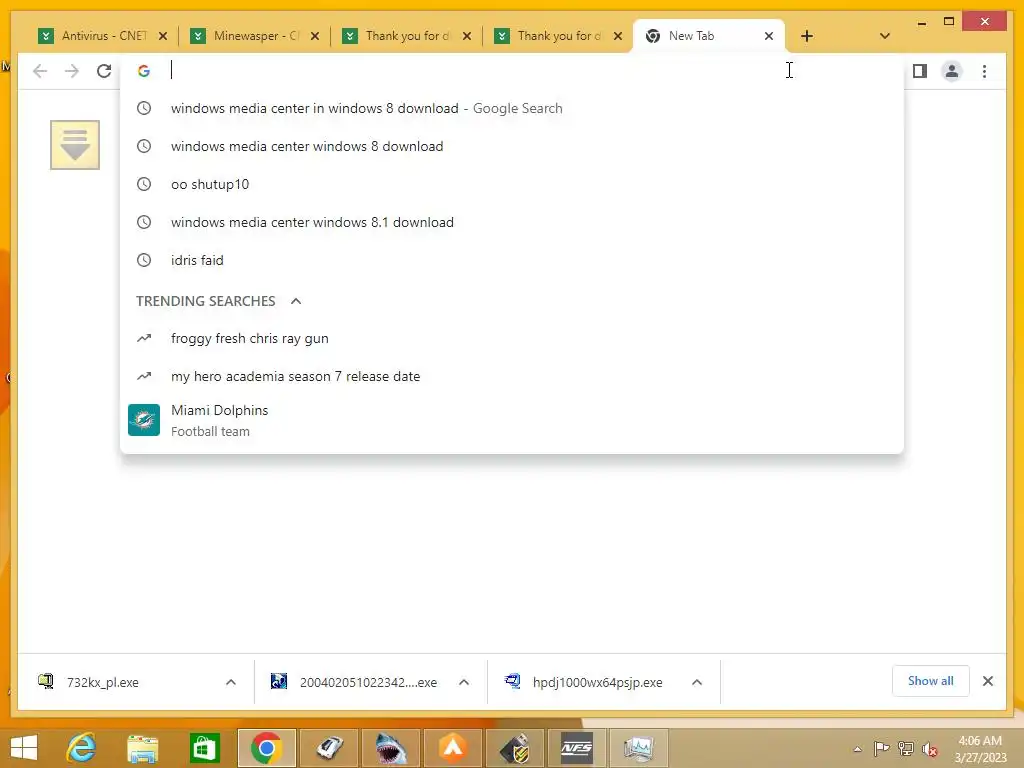Screen dimensions: 1024x768
Task: Close the New Tab tab
Action: coord(769,36)
